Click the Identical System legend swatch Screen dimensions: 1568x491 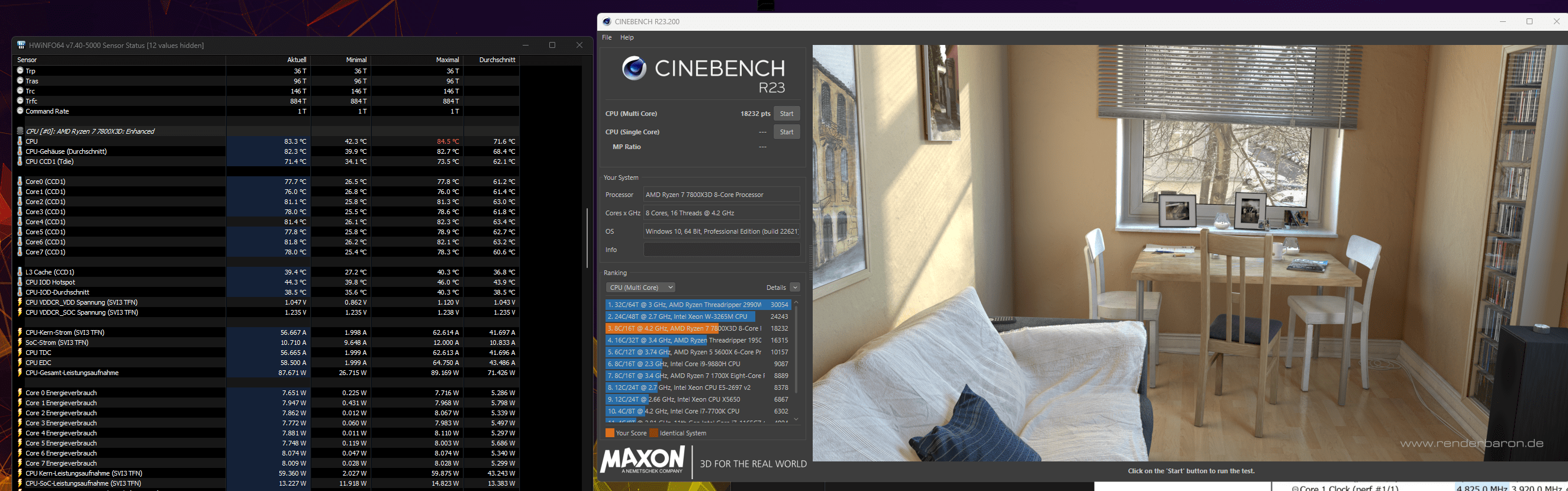653,433
